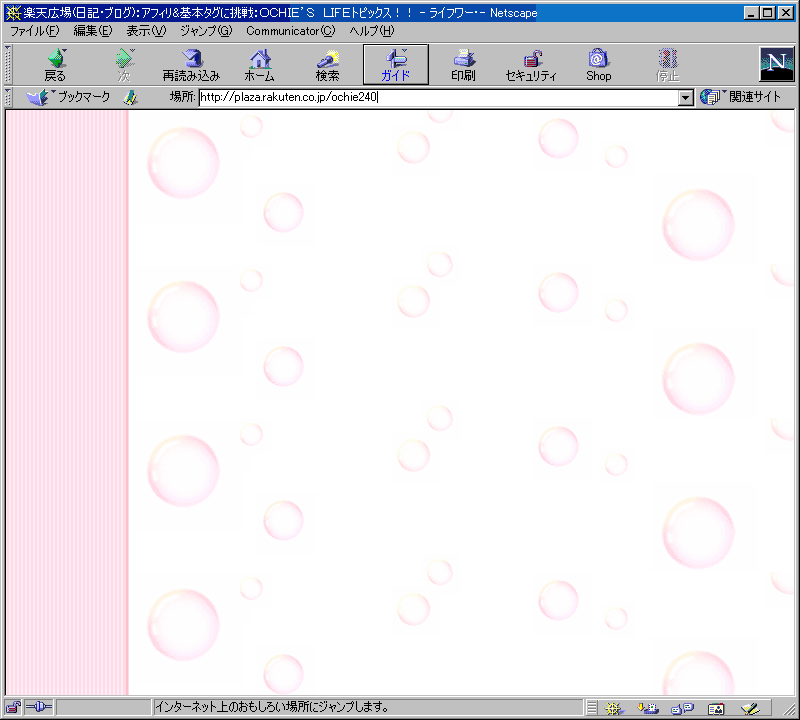Collapse the navigation toolbar grip handle
Viewport: 800px width, 720px height.
coord(8,65)
